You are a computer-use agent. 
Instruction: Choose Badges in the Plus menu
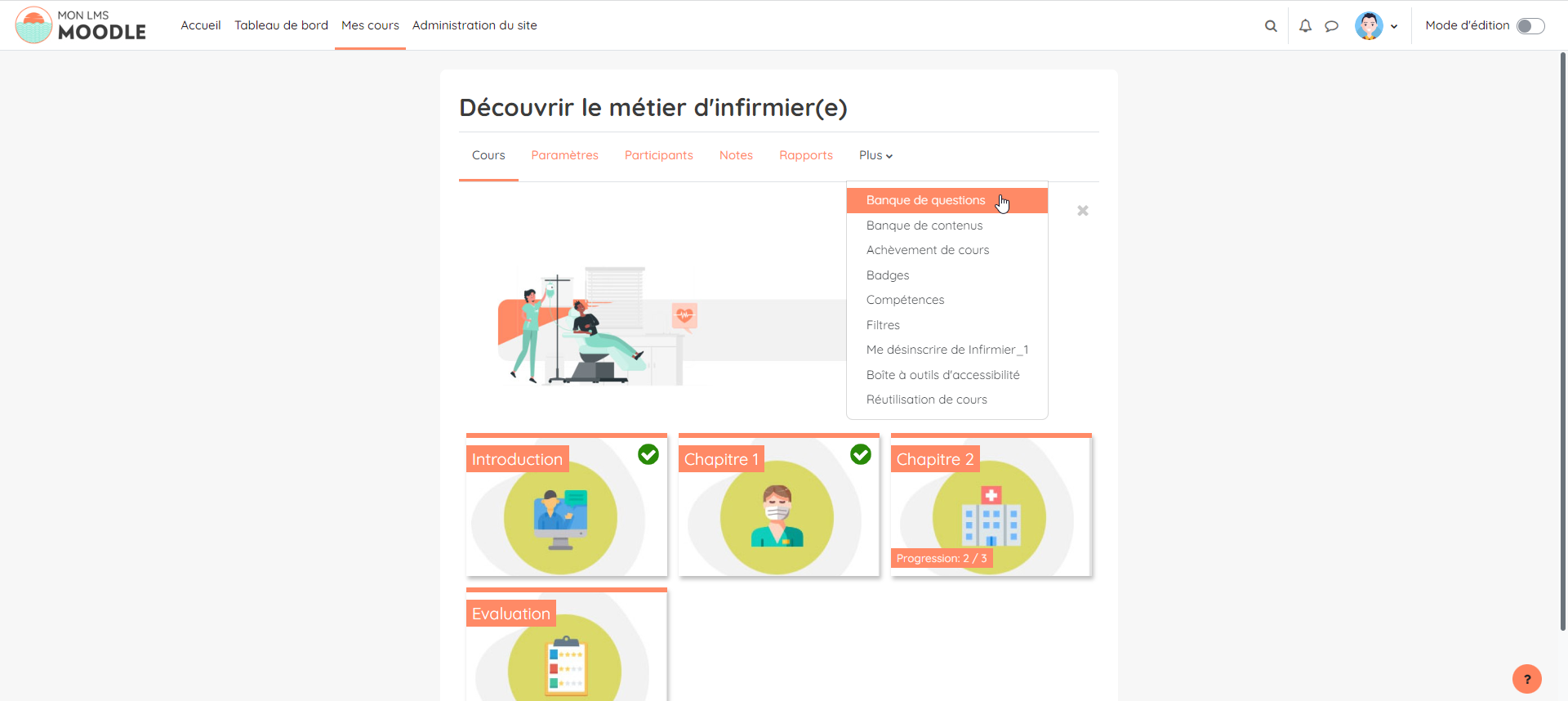888,275
